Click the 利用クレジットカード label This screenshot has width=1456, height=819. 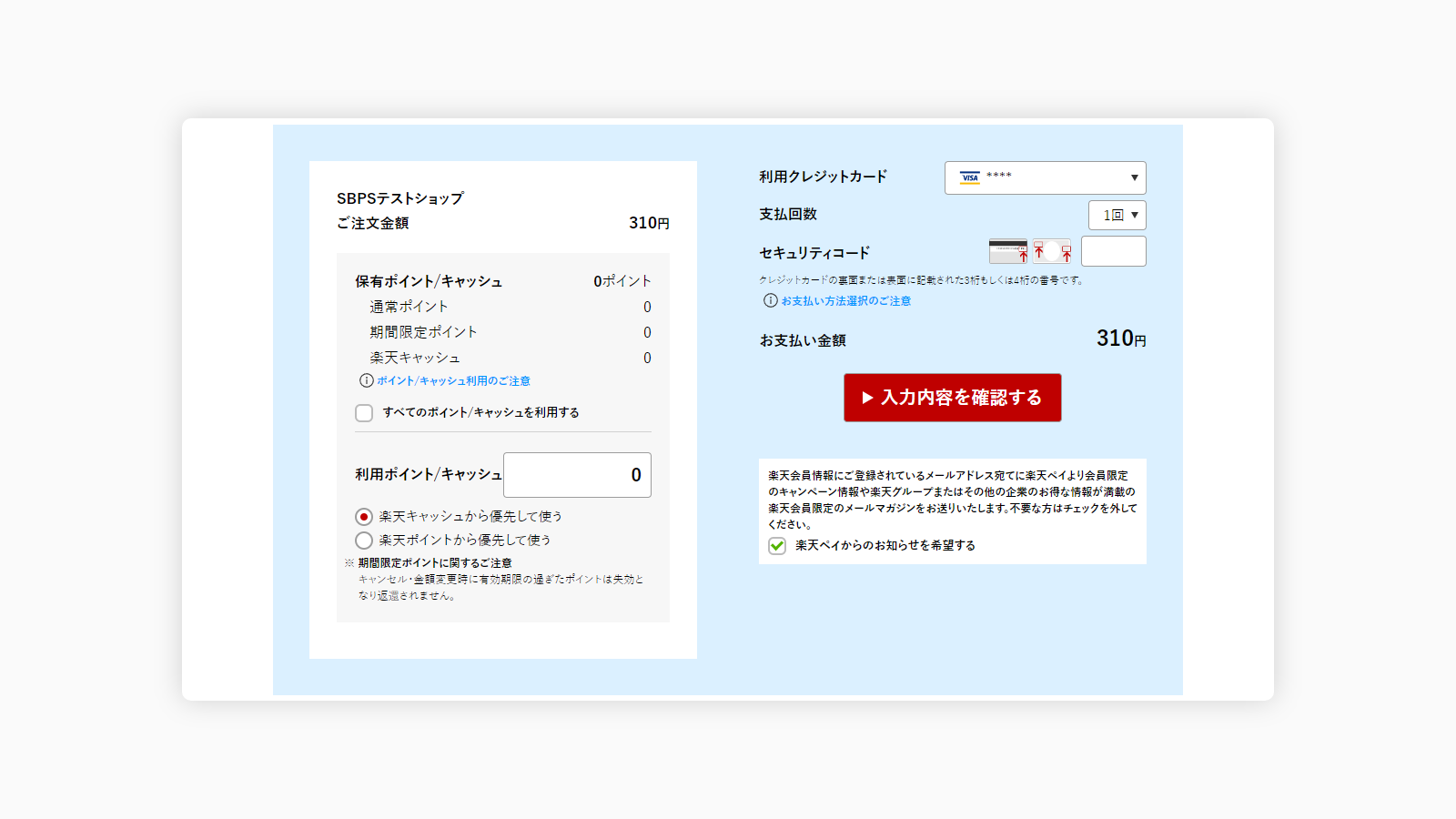[824, 177]
